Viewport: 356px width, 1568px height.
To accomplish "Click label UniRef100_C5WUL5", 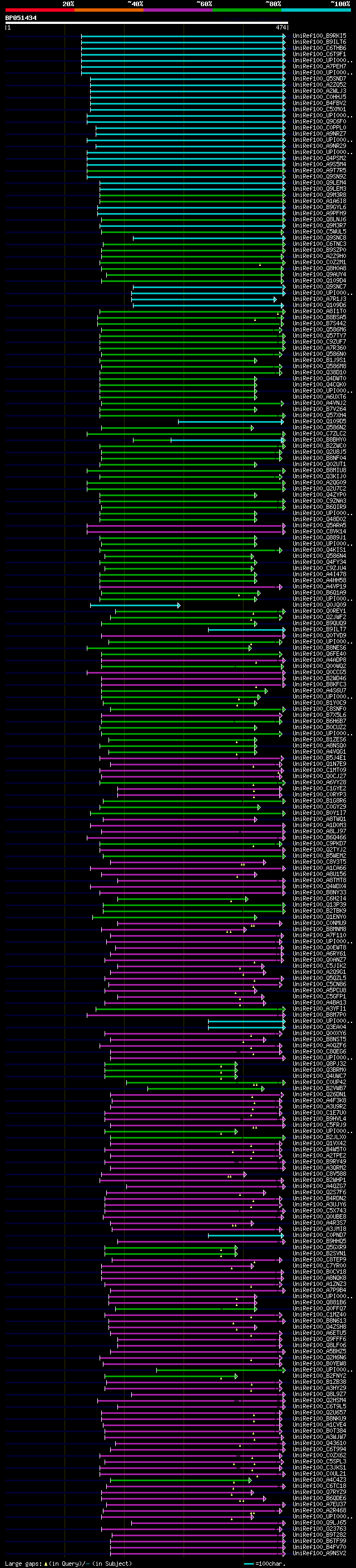I will coord(319,231).
